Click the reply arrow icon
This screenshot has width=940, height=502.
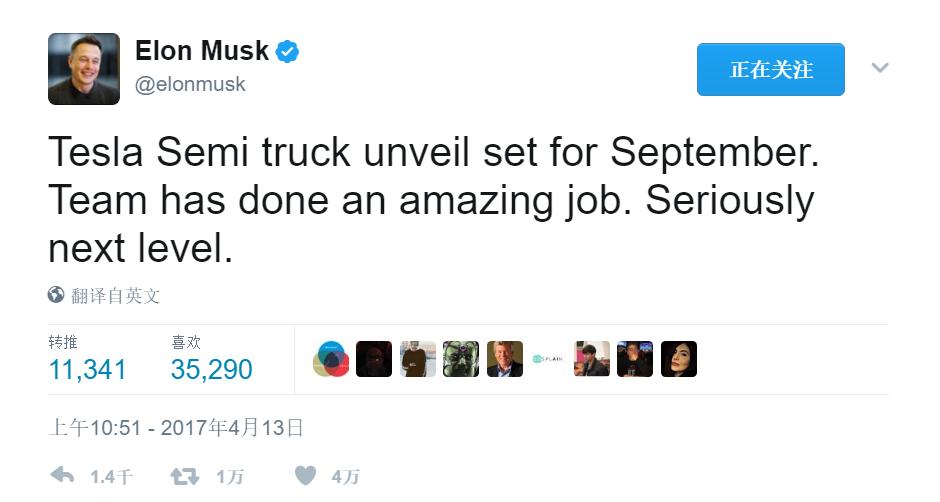point(62,476)
